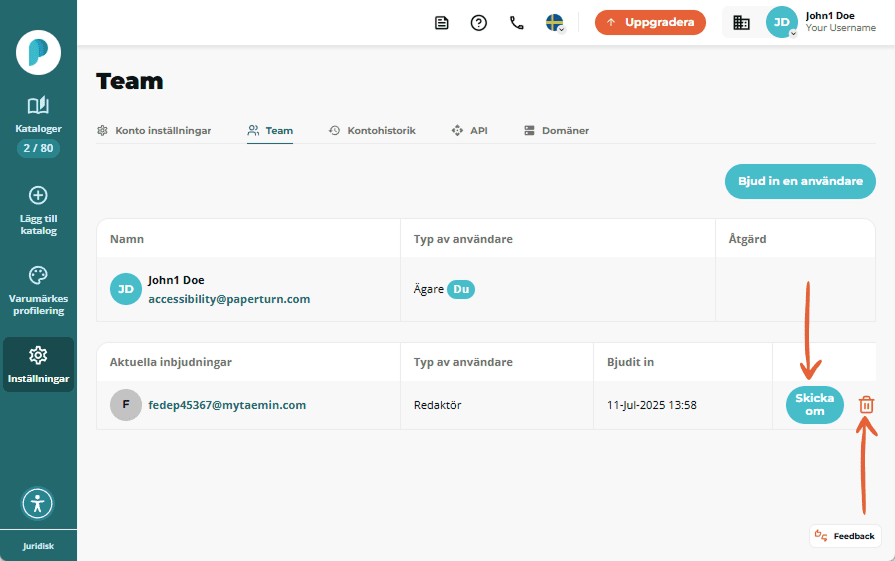Screen dimensions: 895x561
Task: Click Bjud in en användare button
Action: (x=800, y=181)
